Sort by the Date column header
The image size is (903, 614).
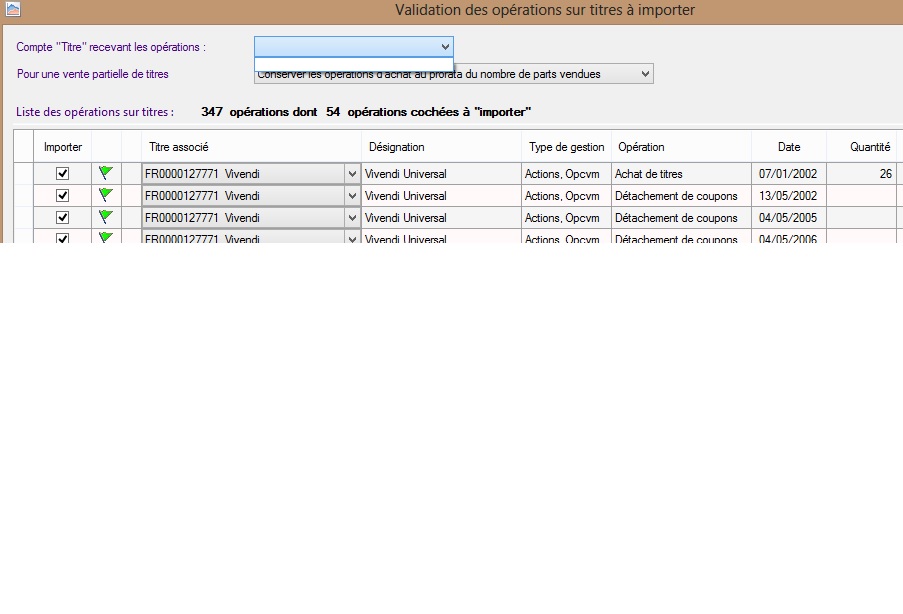789,147
